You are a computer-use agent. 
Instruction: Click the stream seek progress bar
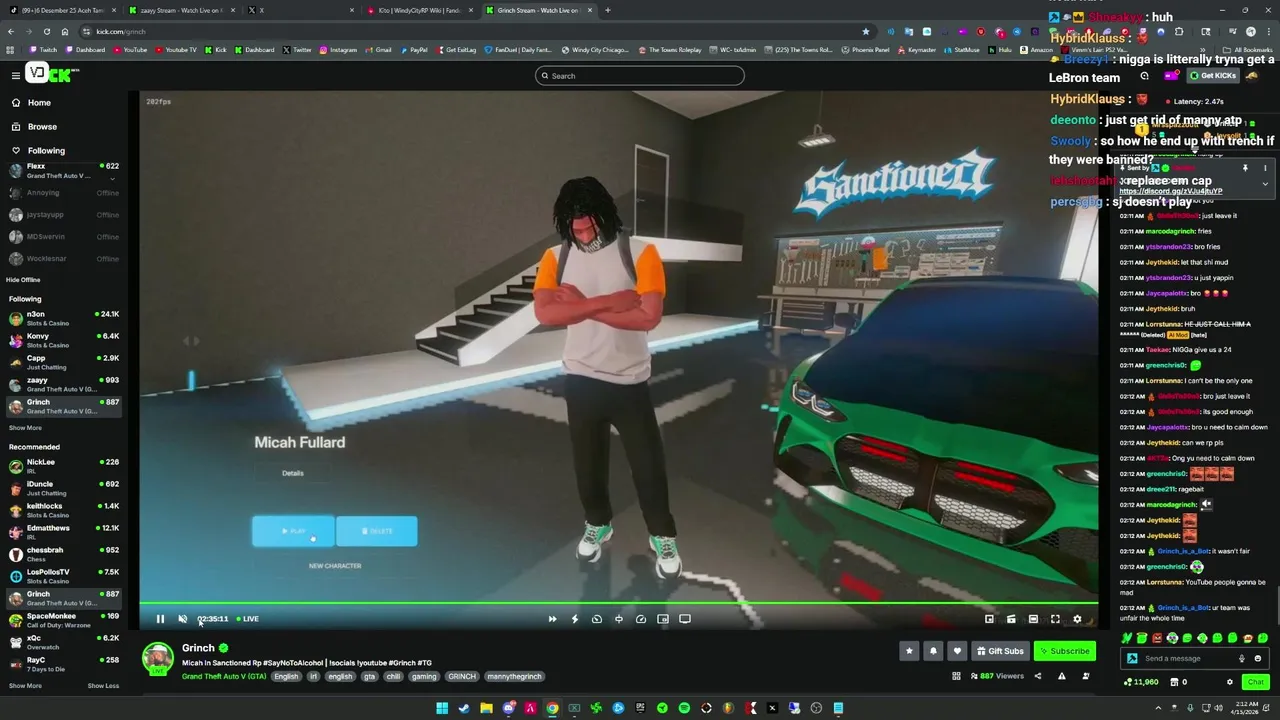click(x=618, y=603)
